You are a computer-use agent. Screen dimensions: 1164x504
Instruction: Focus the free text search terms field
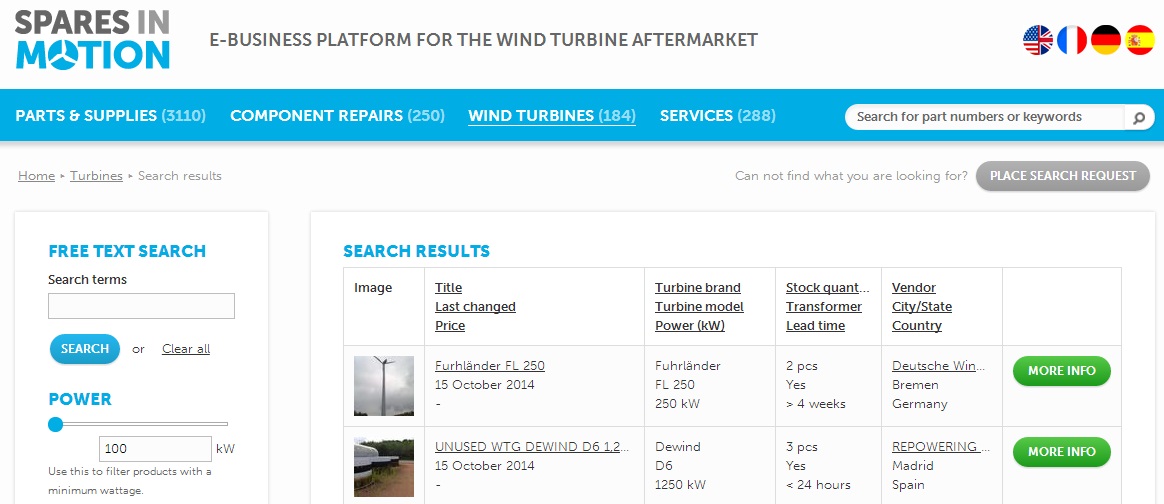coord(141,306)
